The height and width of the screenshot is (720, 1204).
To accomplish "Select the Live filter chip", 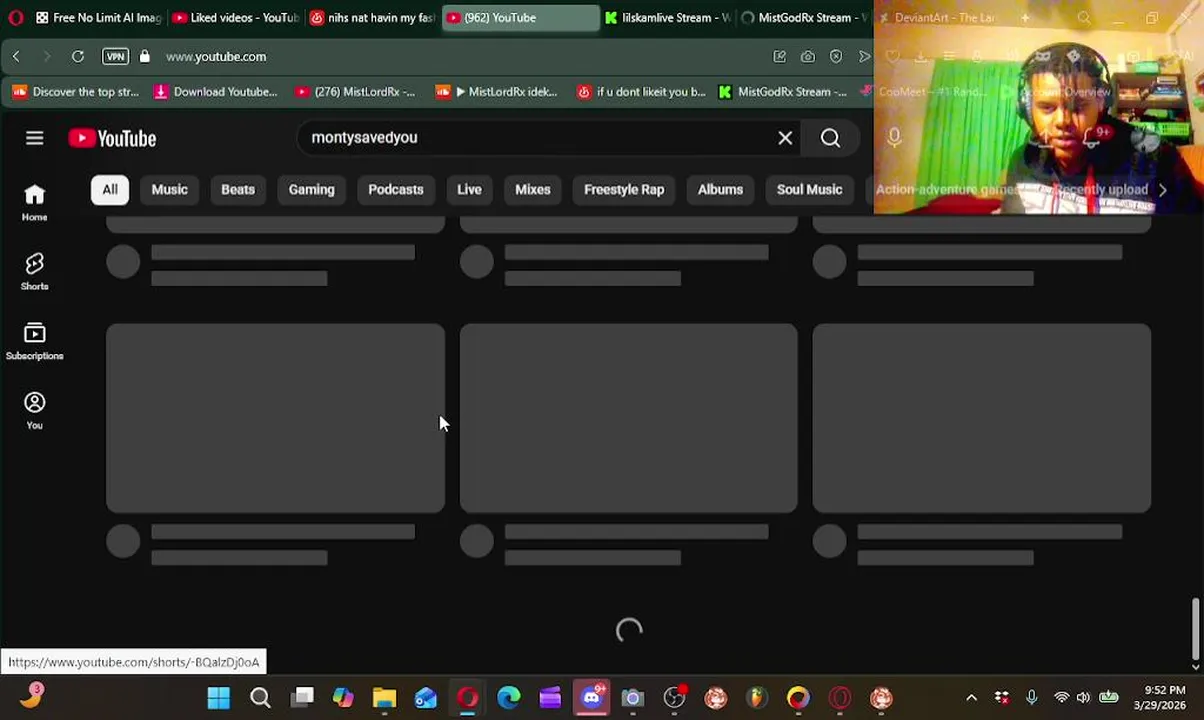I will point(469,189).
